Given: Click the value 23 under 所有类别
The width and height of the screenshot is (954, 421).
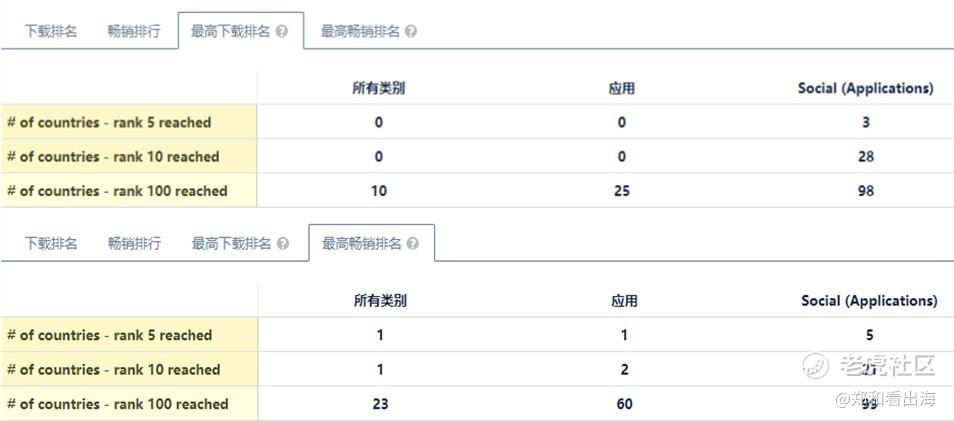Looking at the screenshot, I should 380,404.
